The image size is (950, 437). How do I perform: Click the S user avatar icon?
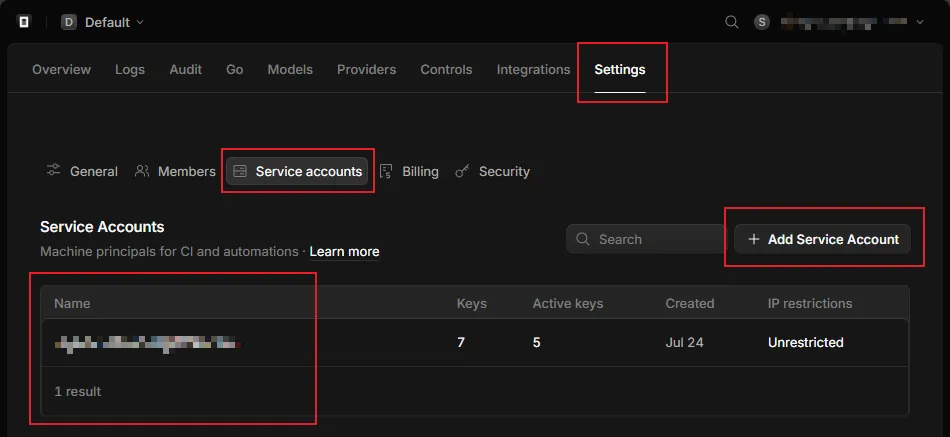762,22
